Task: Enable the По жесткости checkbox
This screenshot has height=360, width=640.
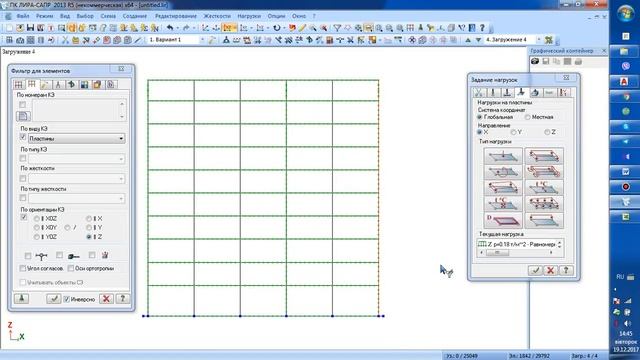Action: pyautogui.click(x=23, y=178)
